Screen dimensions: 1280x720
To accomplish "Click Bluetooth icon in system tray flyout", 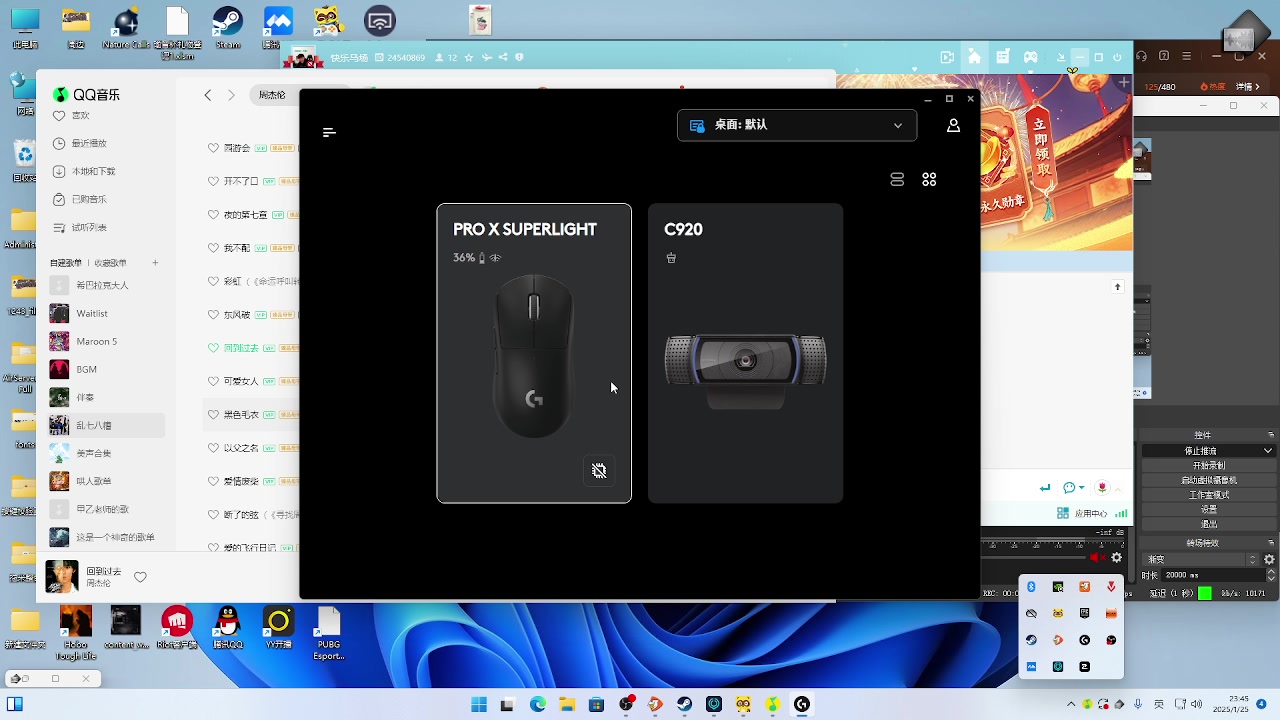I will tap(1031, 586).
